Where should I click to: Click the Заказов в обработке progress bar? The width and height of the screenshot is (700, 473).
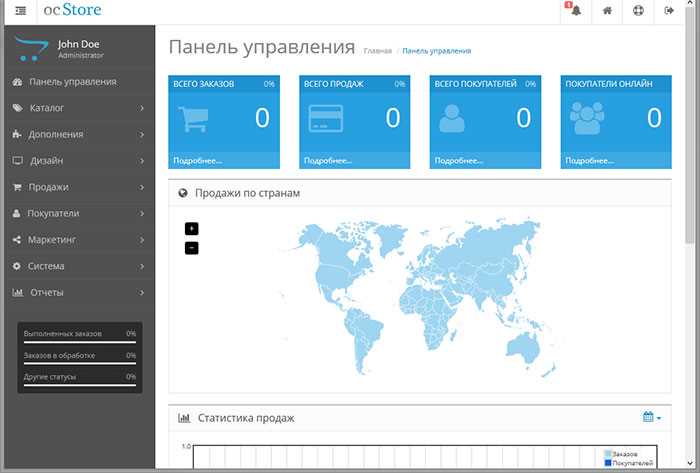(x=80, y=364)
